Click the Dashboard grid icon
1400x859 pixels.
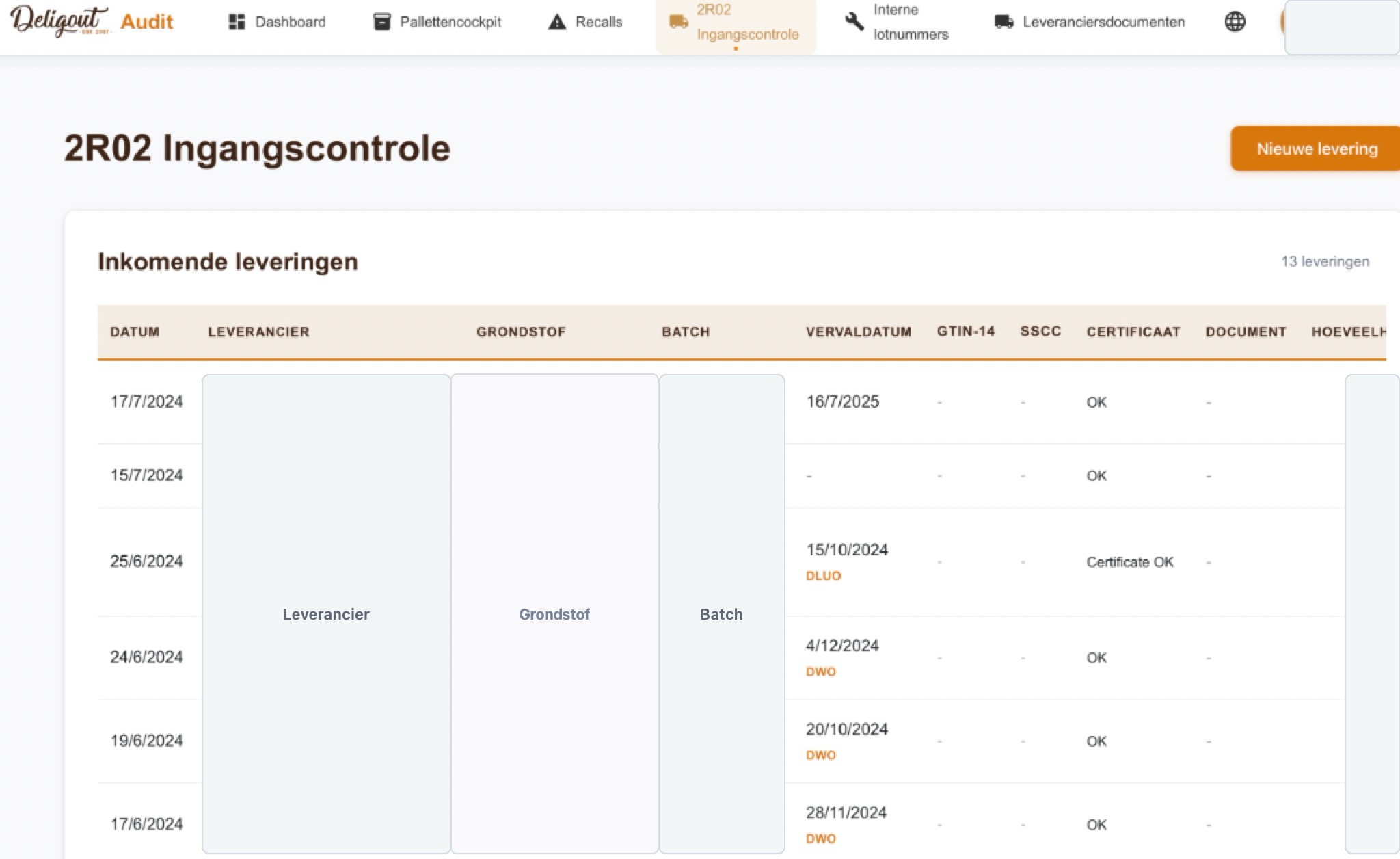[237, 22]
